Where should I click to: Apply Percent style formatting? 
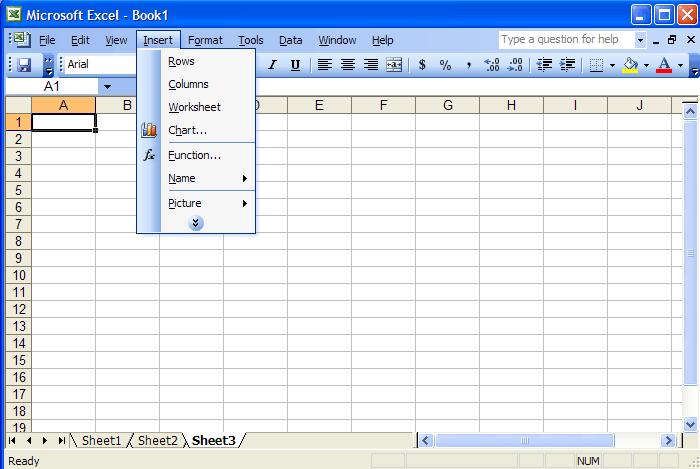pos(445,65)
